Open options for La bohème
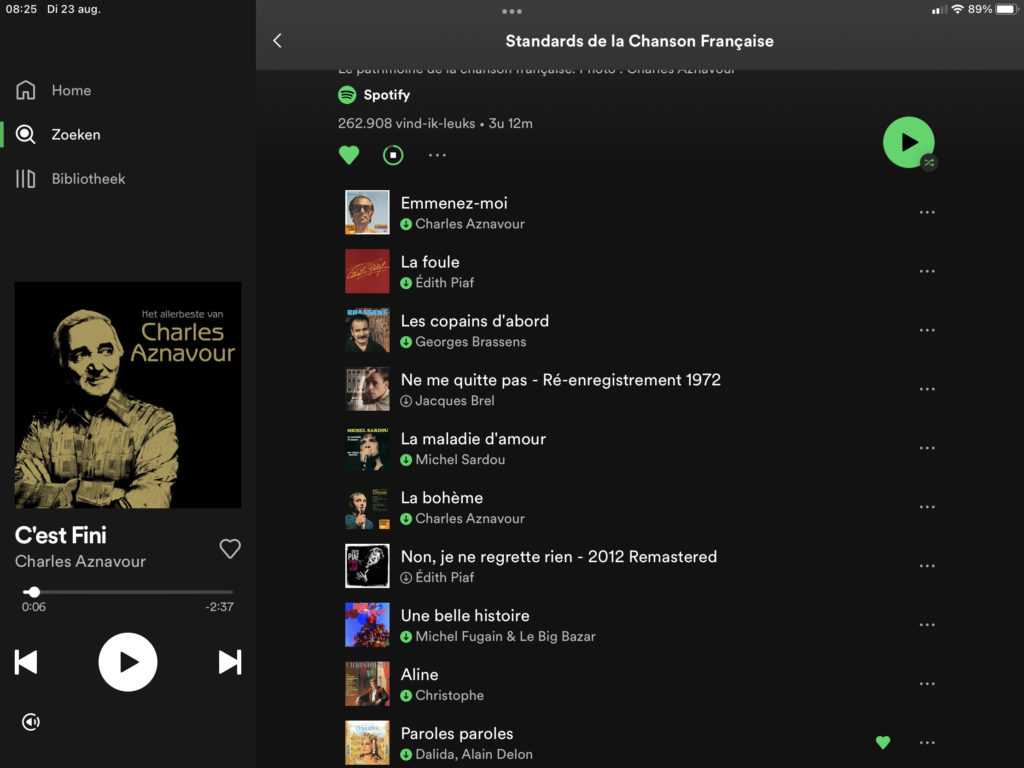This screenshot has height=768, width=1024. point(927,507)
